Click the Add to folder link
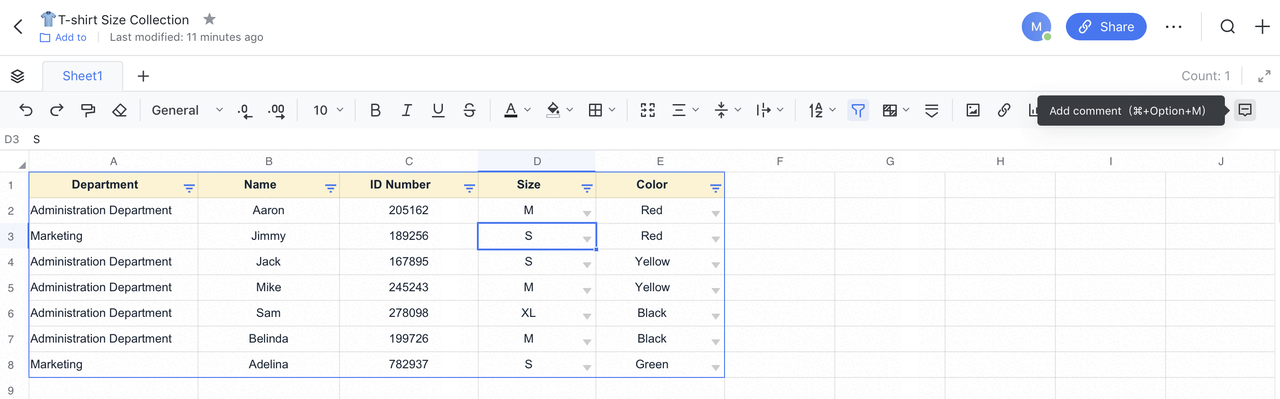Screen dimensions: 1280x399 click(x=63, y=37)
